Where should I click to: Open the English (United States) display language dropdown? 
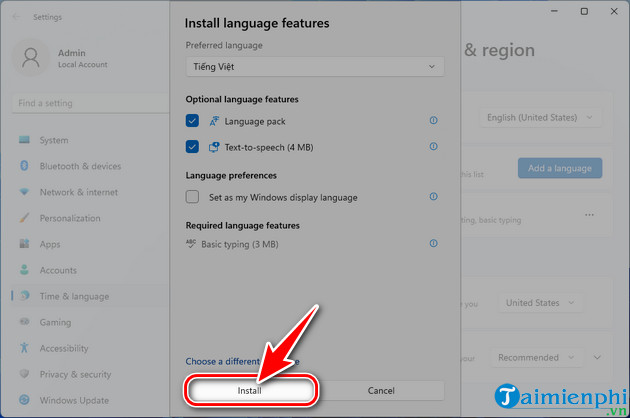click(x=540, y=118)
